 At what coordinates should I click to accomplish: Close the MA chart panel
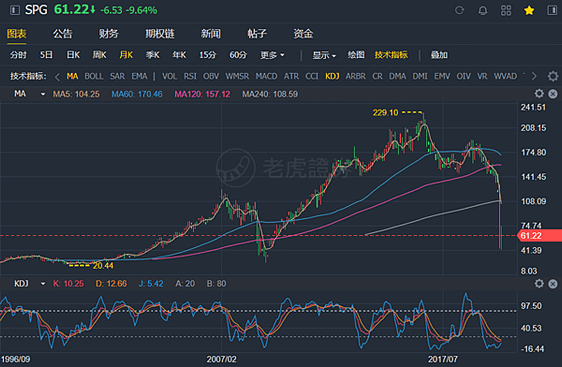coord(553,94)
